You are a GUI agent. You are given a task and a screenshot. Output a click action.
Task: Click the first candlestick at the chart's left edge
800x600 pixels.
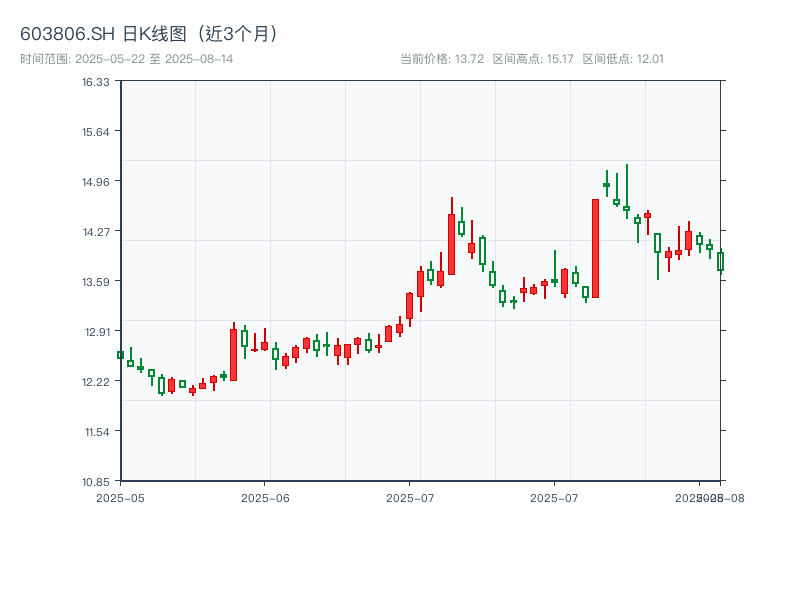[120, 355]
